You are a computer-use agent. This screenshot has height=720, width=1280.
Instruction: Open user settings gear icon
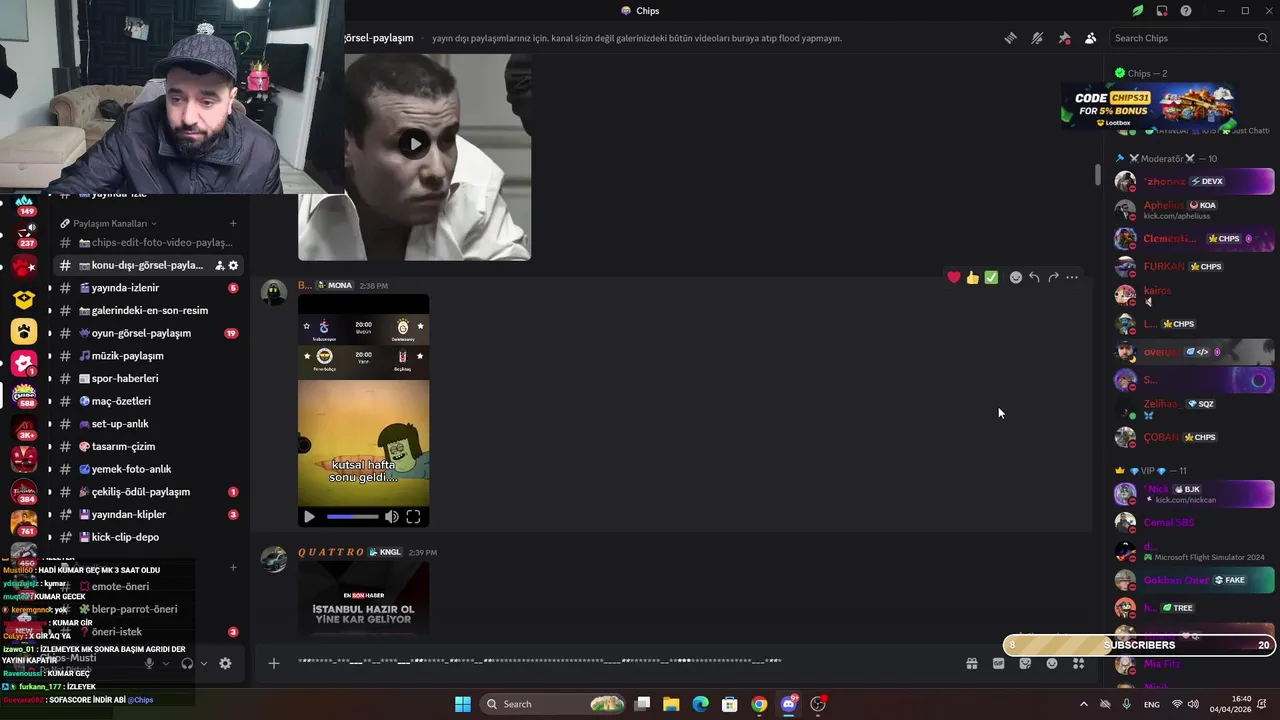[x=225, y=663]
